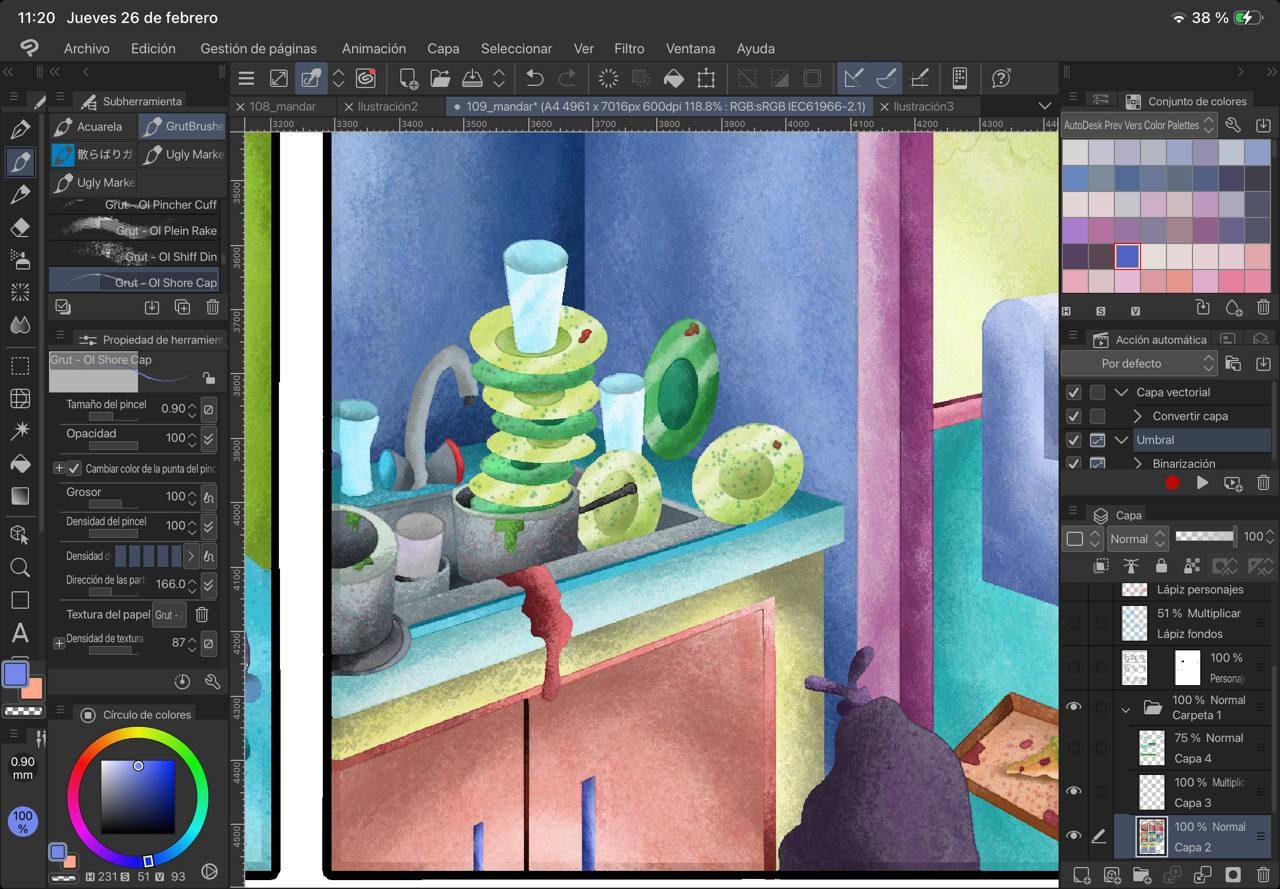Hide the Capa 2 layer via eye icon
This screenshot has width=1280, height=889.
(x=1073, y=836)
